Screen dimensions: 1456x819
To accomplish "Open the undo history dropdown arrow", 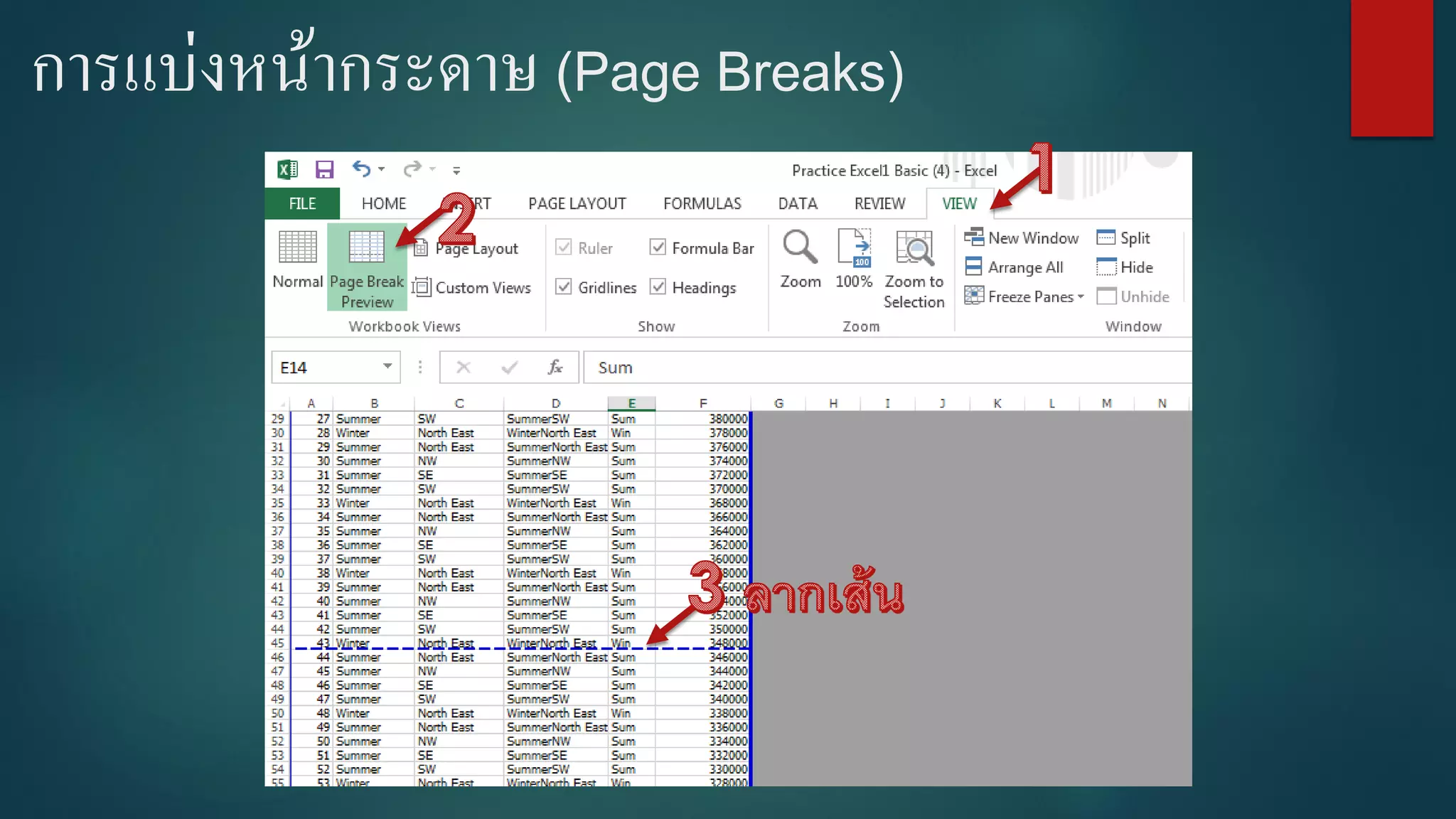I will point(382,169).
